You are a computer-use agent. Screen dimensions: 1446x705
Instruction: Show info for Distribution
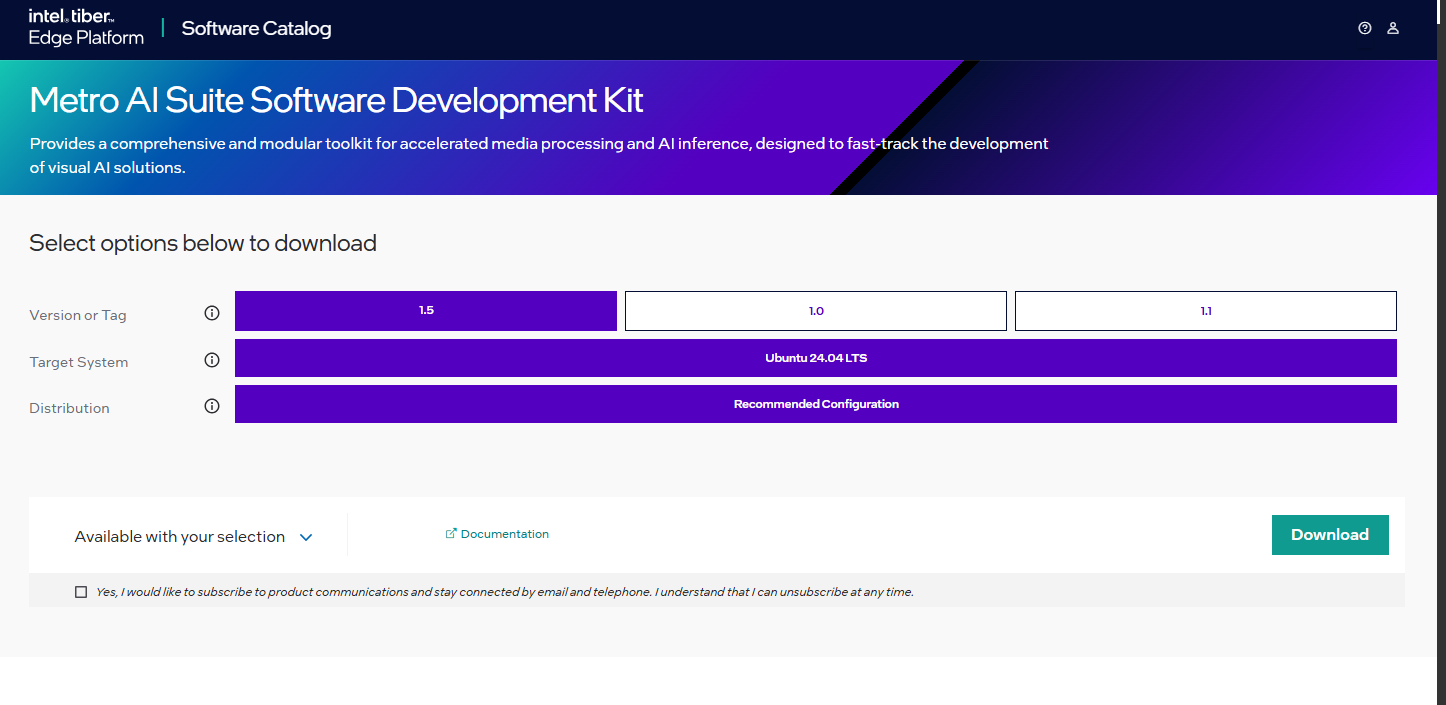(x=212, y=406)
